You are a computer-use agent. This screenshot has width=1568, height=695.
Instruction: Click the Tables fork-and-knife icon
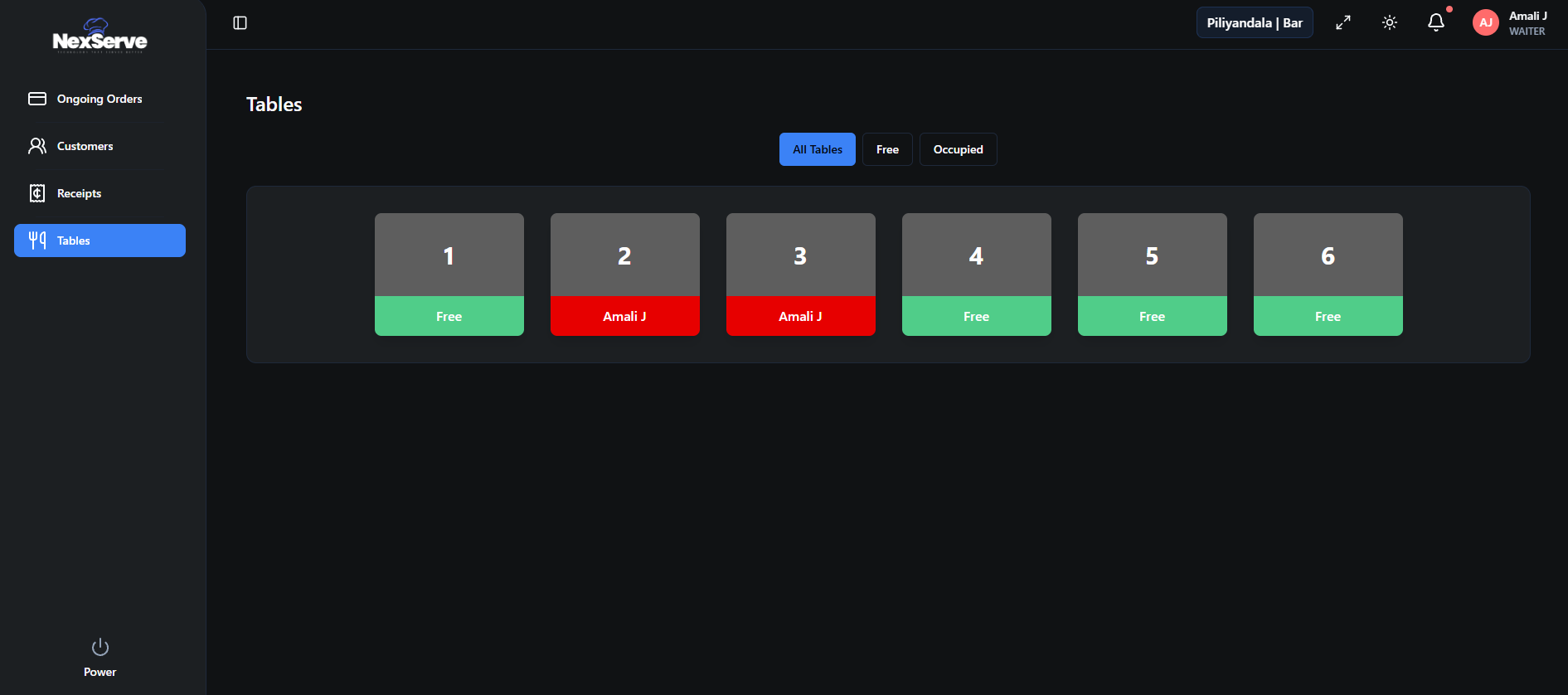[x=37, y=241]
